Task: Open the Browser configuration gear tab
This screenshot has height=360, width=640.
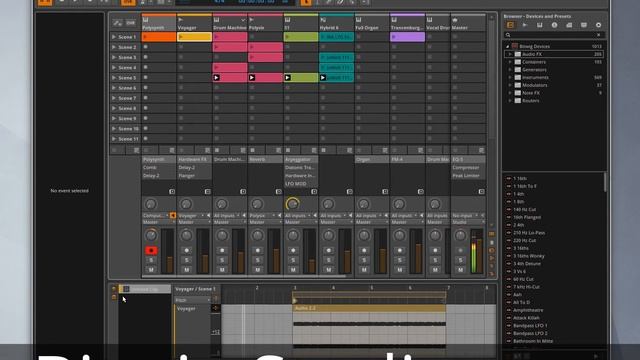Action: [598, 25]
